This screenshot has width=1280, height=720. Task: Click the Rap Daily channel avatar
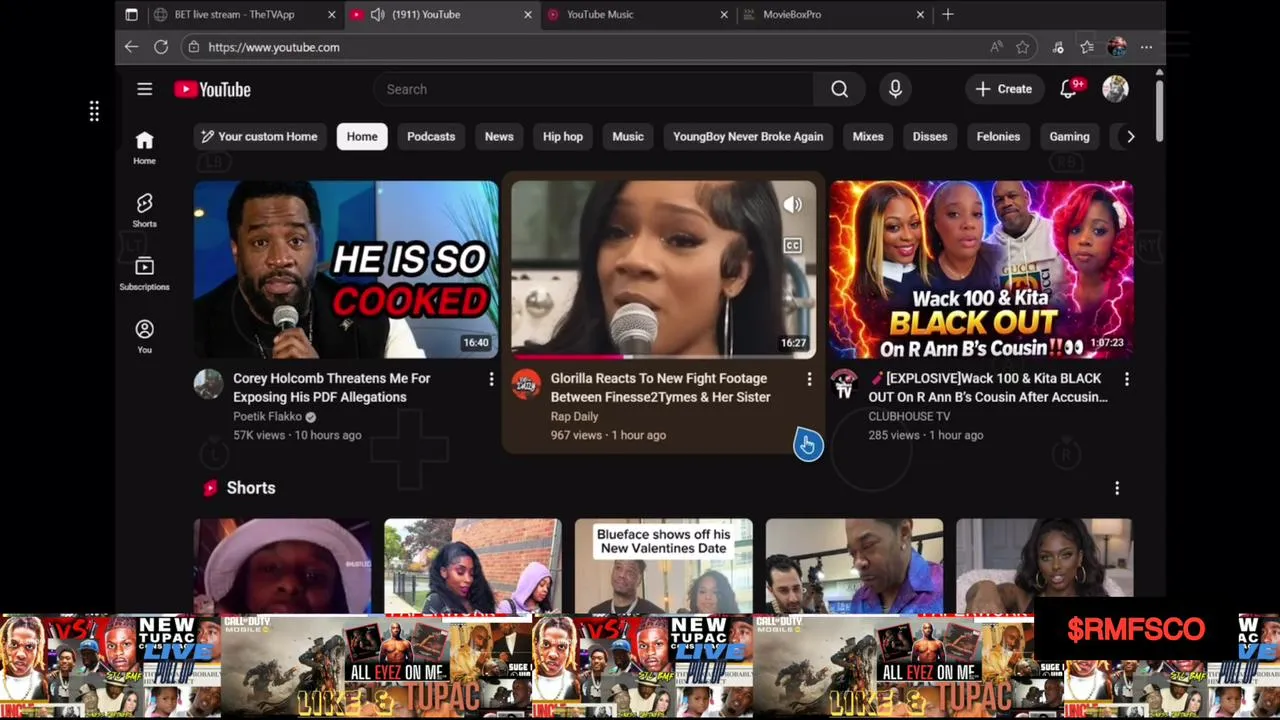coord(526,384)
